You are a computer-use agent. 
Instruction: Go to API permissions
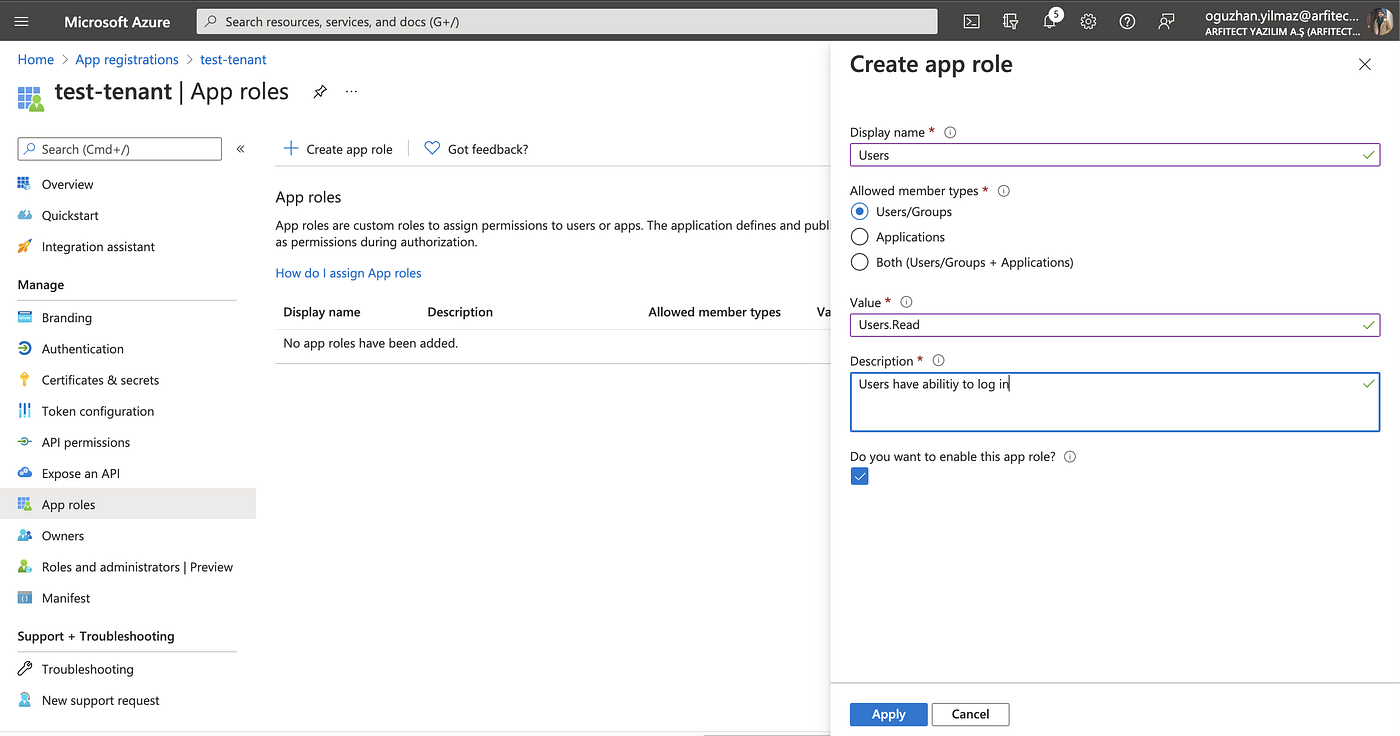tap(85, 442)
